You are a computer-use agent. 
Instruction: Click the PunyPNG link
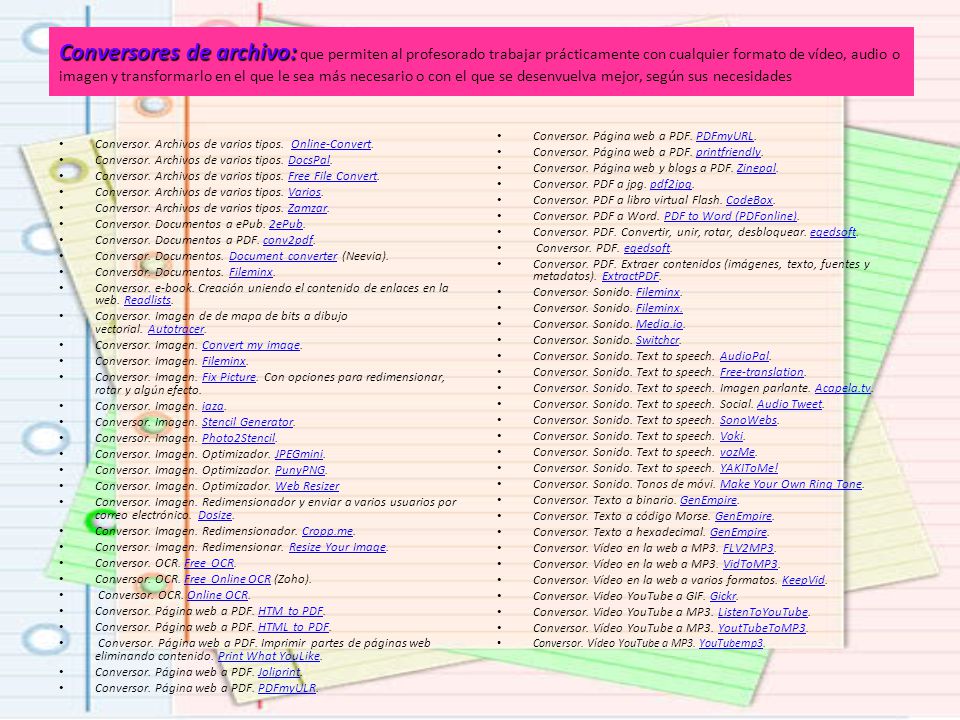[x=300, y=470]
